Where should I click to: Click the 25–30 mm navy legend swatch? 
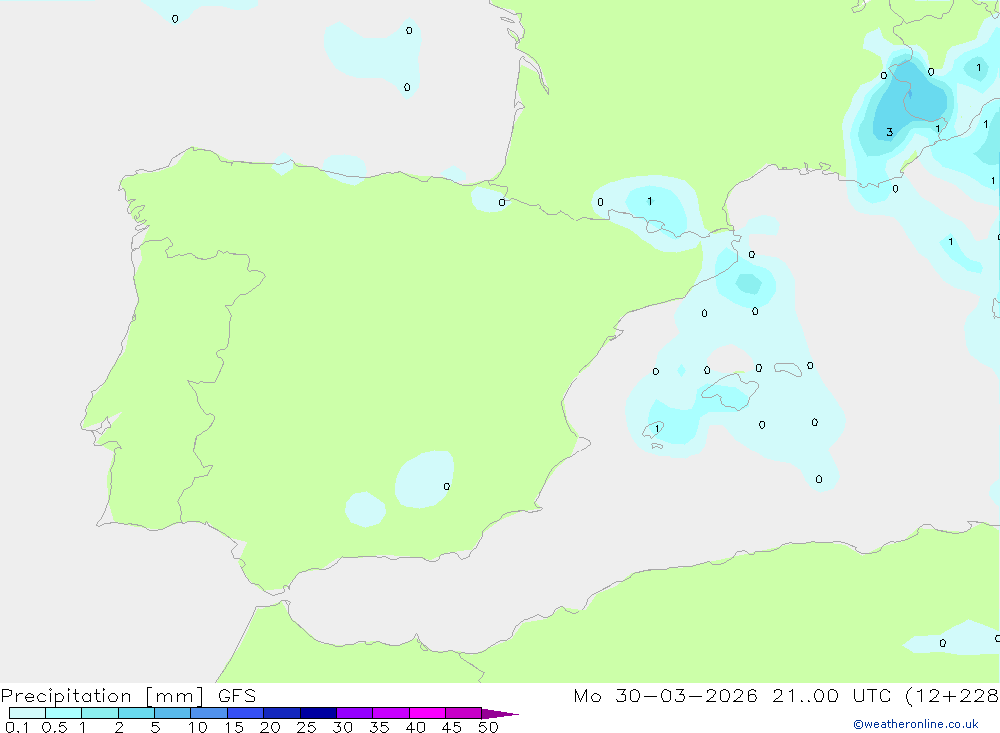coord(318,713)
